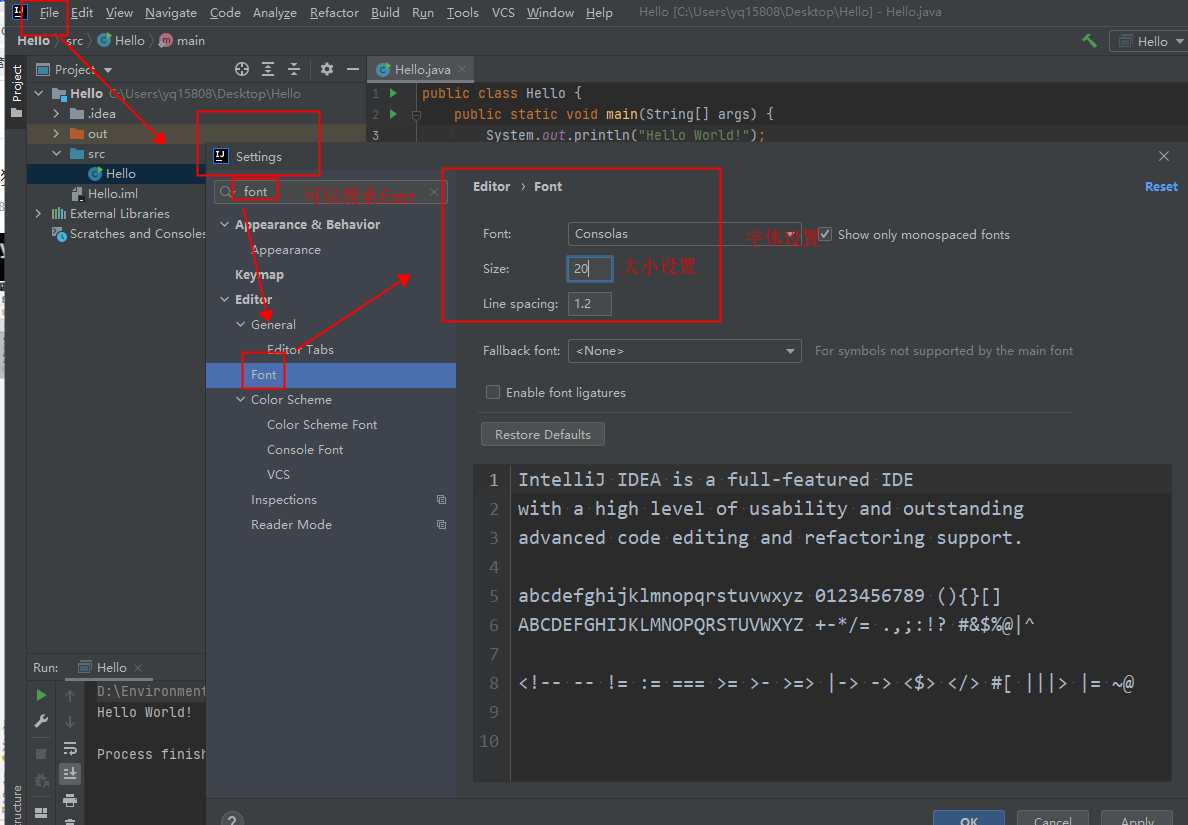Image resolution: width=1188 pixels, height=825 pixels.
Task: Open the Hello run configuration dropdown
Action: click(1148, 41)
